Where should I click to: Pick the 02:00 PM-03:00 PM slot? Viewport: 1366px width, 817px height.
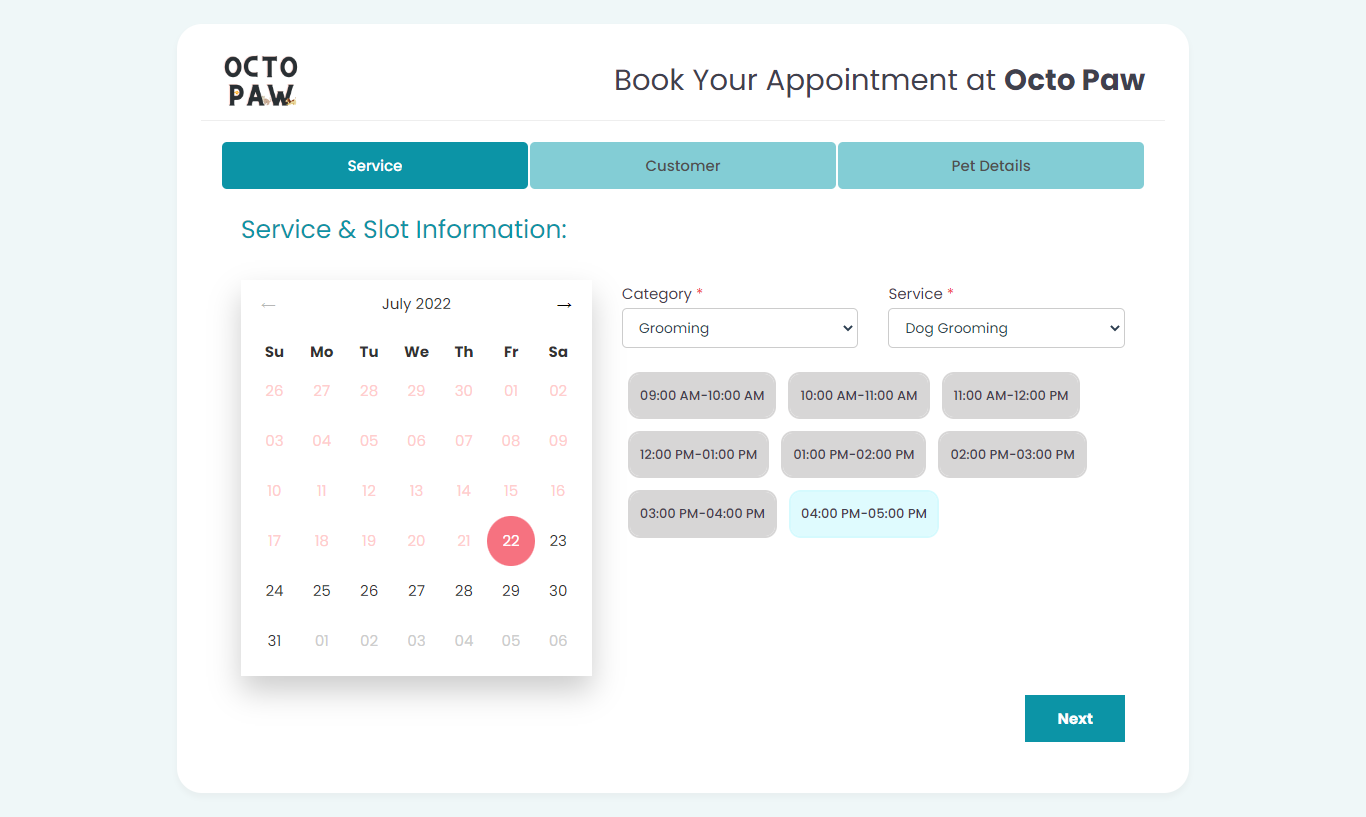(1012, 455)
